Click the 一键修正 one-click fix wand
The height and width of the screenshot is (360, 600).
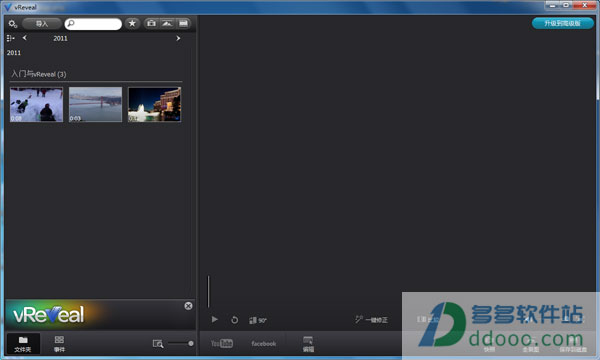pos(371,319)
